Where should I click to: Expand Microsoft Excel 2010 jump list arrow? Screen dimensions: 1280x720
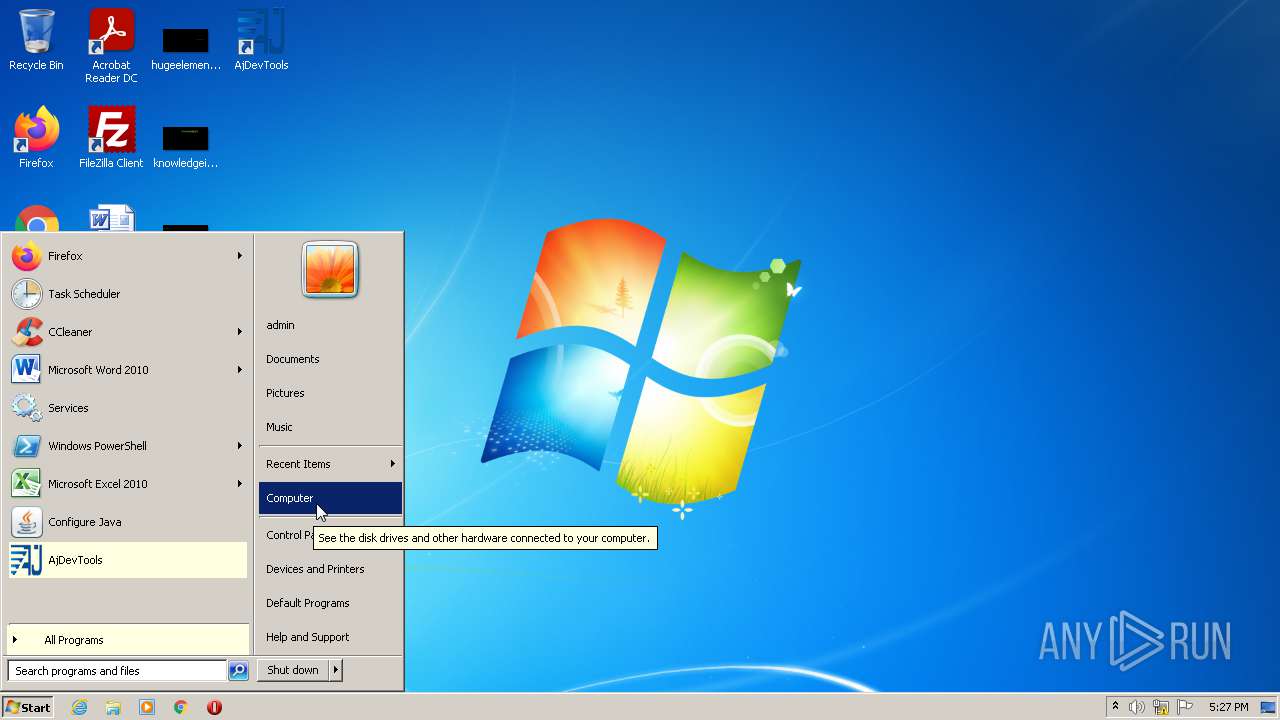(240, 484)
